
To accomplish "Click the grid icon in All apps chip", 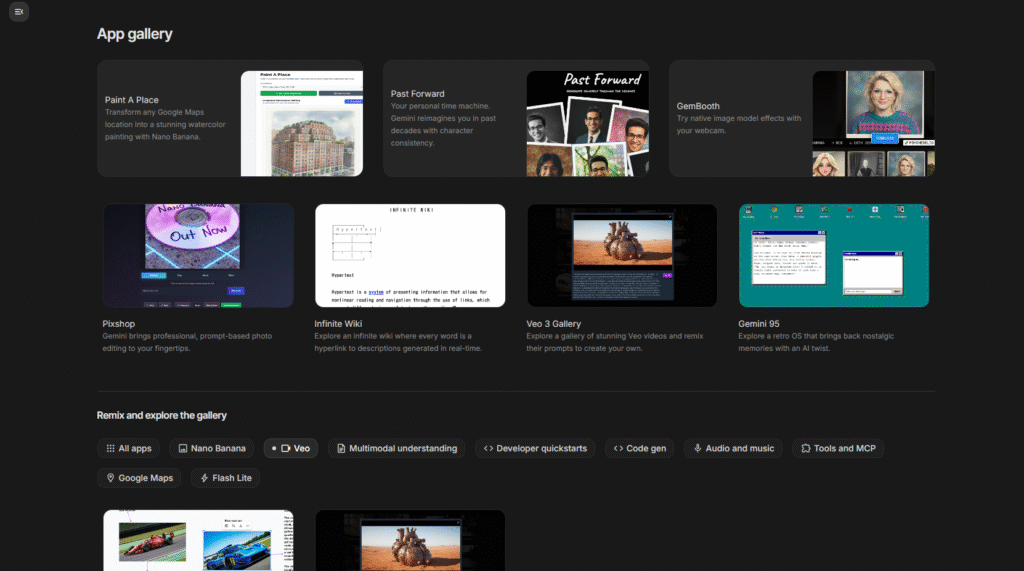I will pyautogui.click(x=110, y=449).
